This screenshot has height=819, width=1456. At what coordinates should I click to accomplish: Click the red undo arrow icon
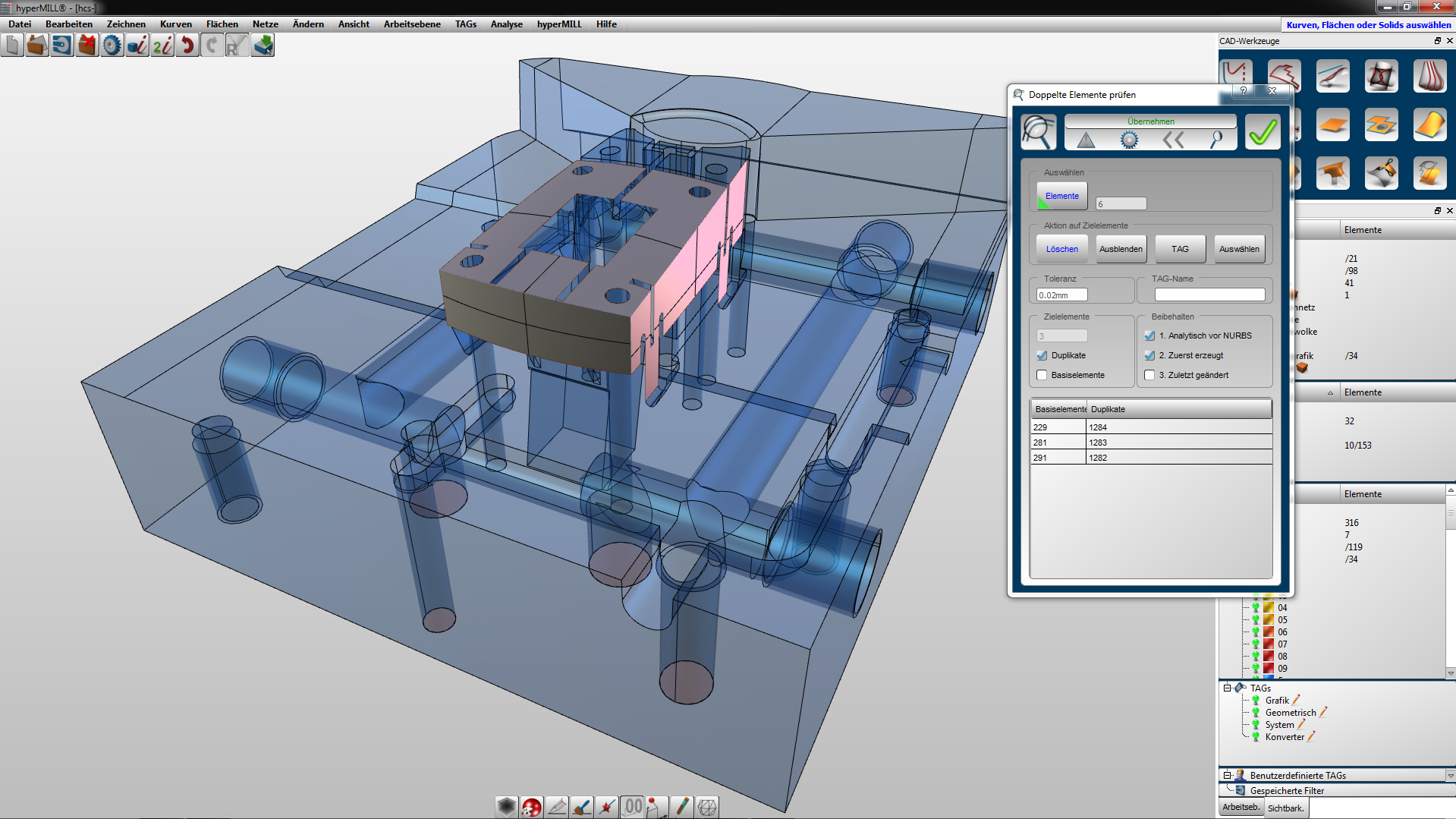tap(187, 46)
